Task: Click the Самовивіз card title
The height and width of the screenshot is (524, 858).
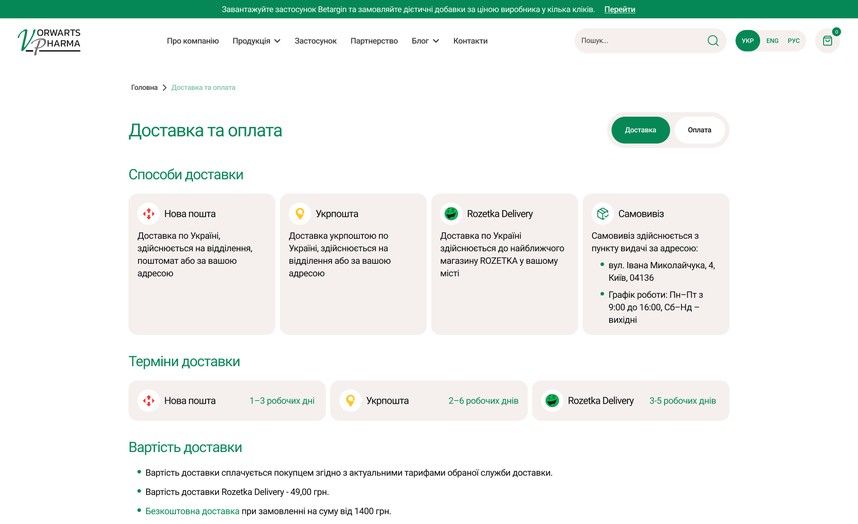Action: [641, 214]
